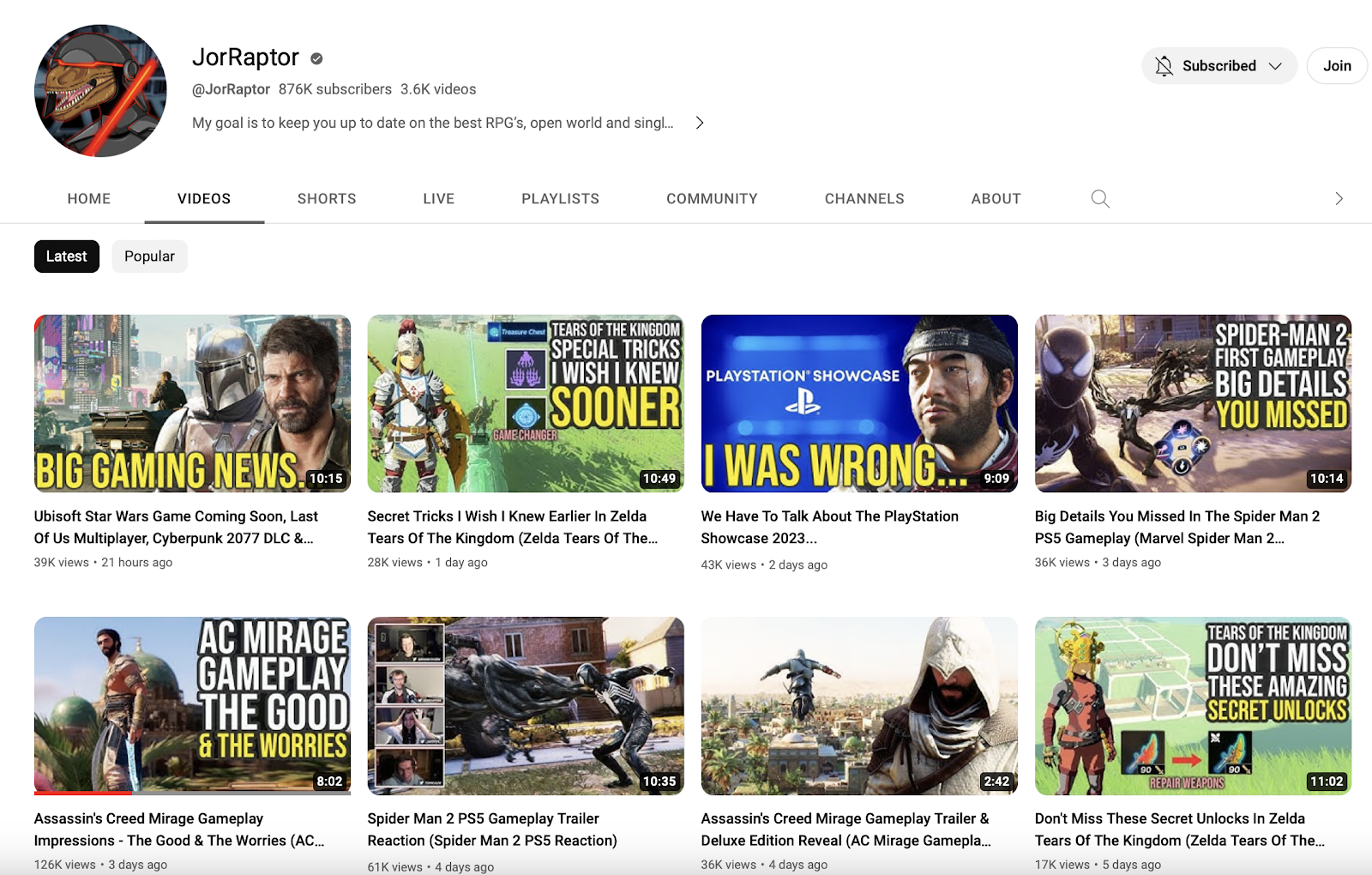Open the PlayStation Showcase I Was Wrong thumbnail

[859, 403]
